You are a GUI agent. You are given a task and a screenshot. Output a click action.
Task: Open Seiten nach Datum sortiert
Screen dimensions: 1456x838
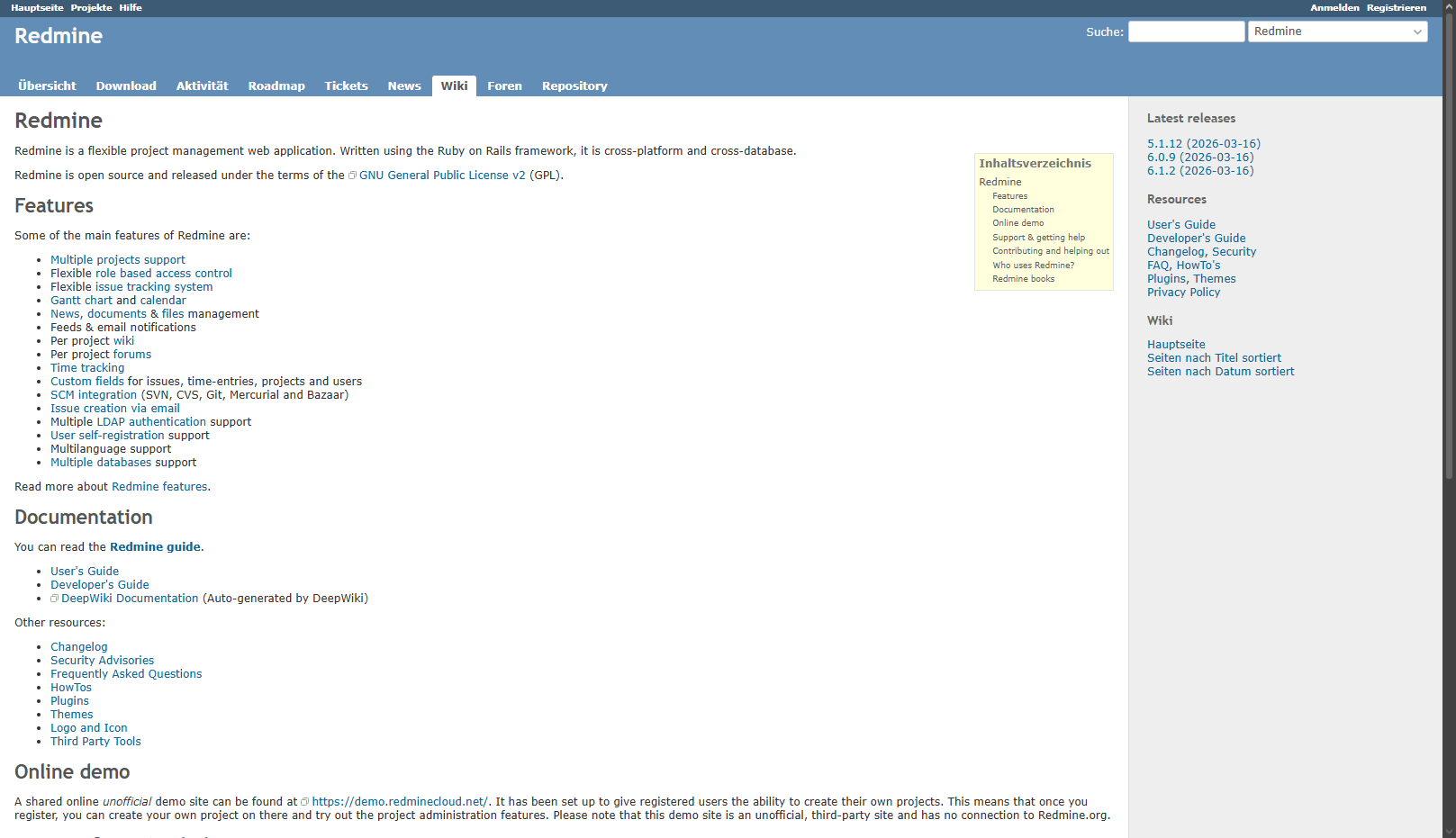coord(1220,372)
